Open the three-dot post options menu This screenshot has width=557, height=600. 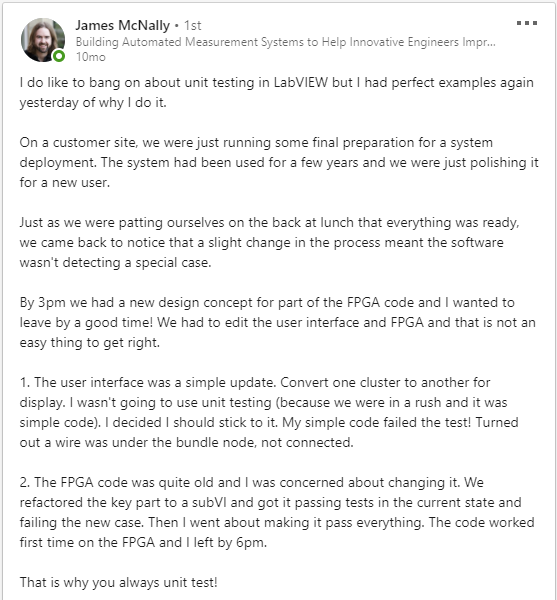tap(527, 23)
